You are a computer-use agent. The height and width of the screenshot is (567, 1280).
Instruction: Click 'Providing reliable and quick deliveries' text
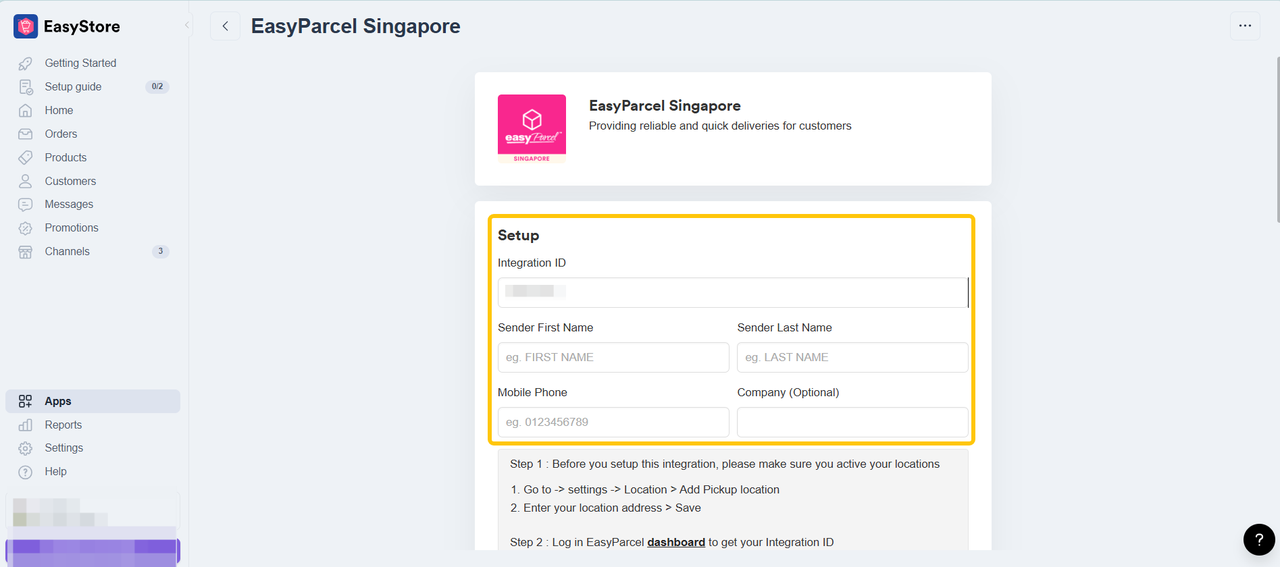[720, 126]
